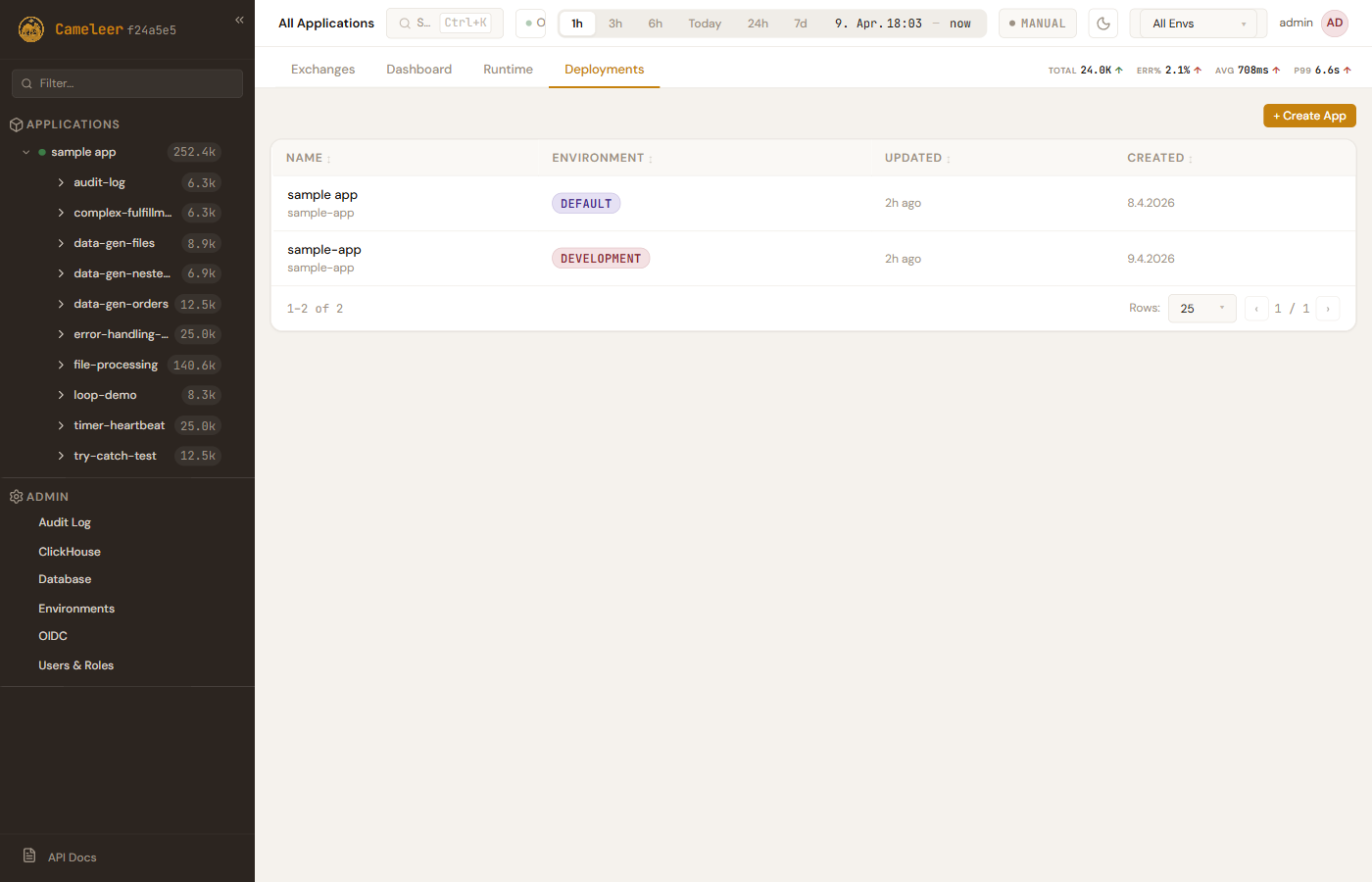Open the All Envs dropdown
The image size is (1372, 882).
1198,24
